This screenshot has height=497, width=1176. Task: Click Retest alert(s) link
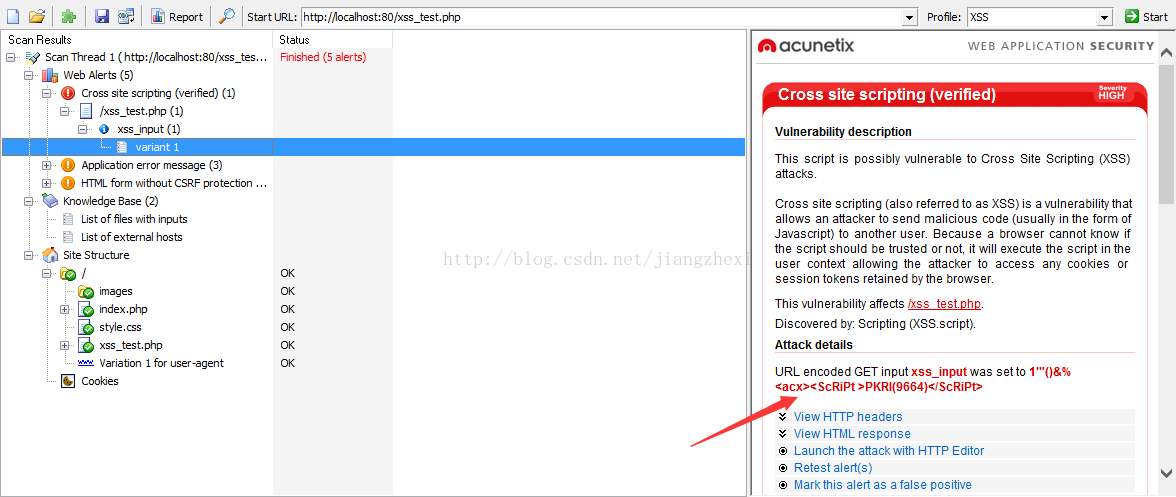click(832, 468)
